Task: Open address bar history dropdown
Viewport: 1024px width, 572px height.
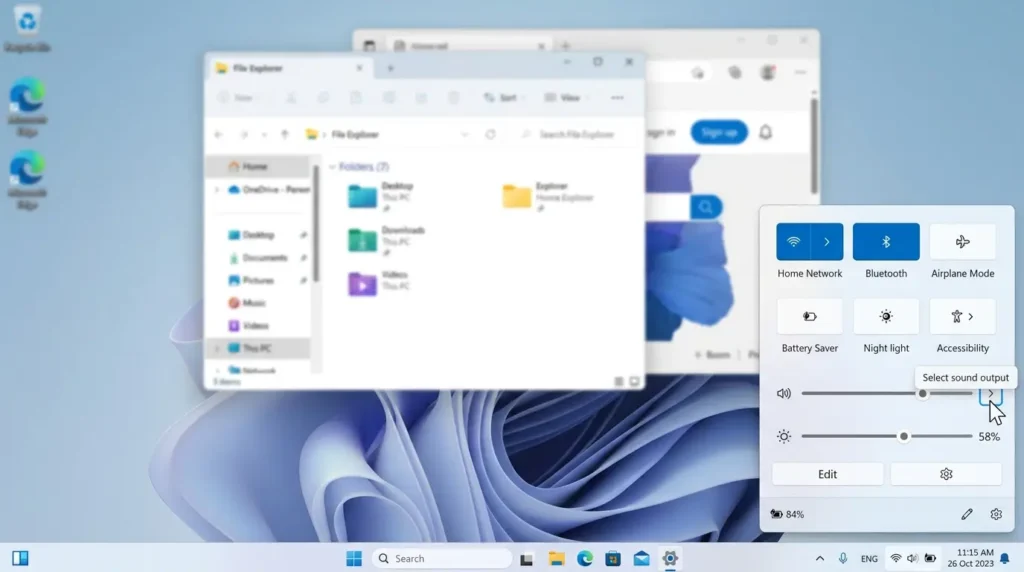Action: [464, 135]
